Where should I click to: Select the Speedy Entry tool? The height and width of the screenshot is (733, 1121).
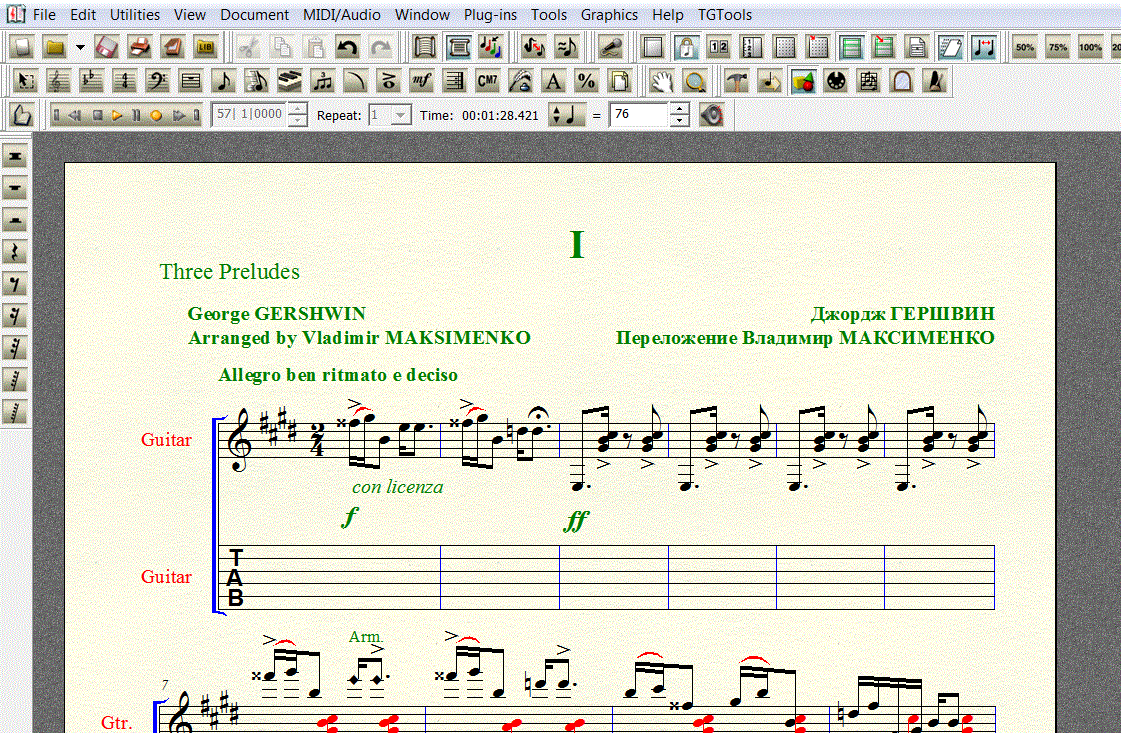pyautogui.click(x=256, y=81)
